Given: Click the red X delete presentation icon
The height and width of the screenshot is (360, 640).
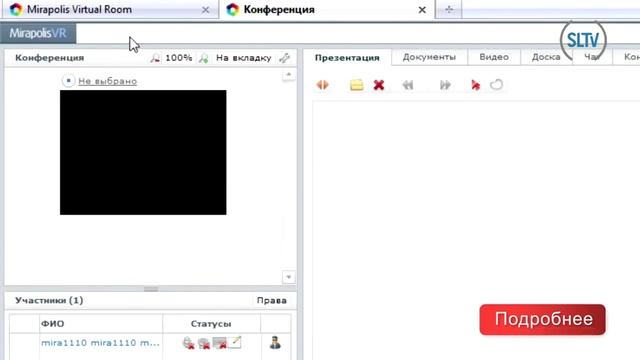Looking at the screenshot, I should tap(379, 85).
